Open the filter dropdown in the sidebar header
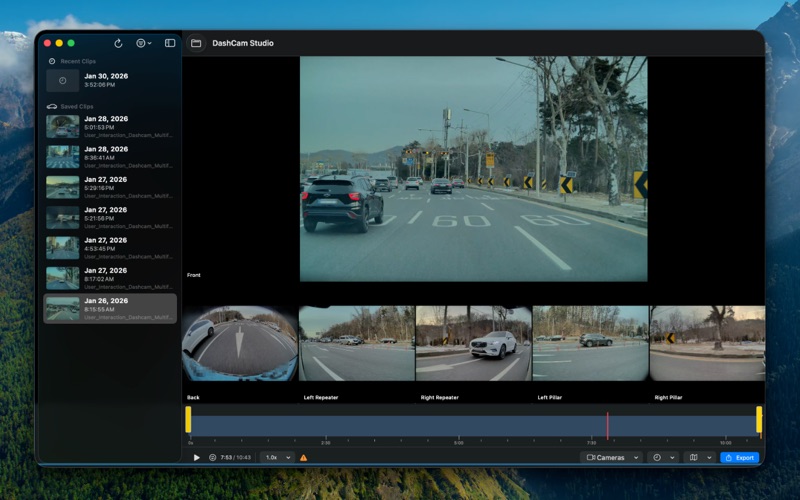800x500 pixels. pos(144,43)
